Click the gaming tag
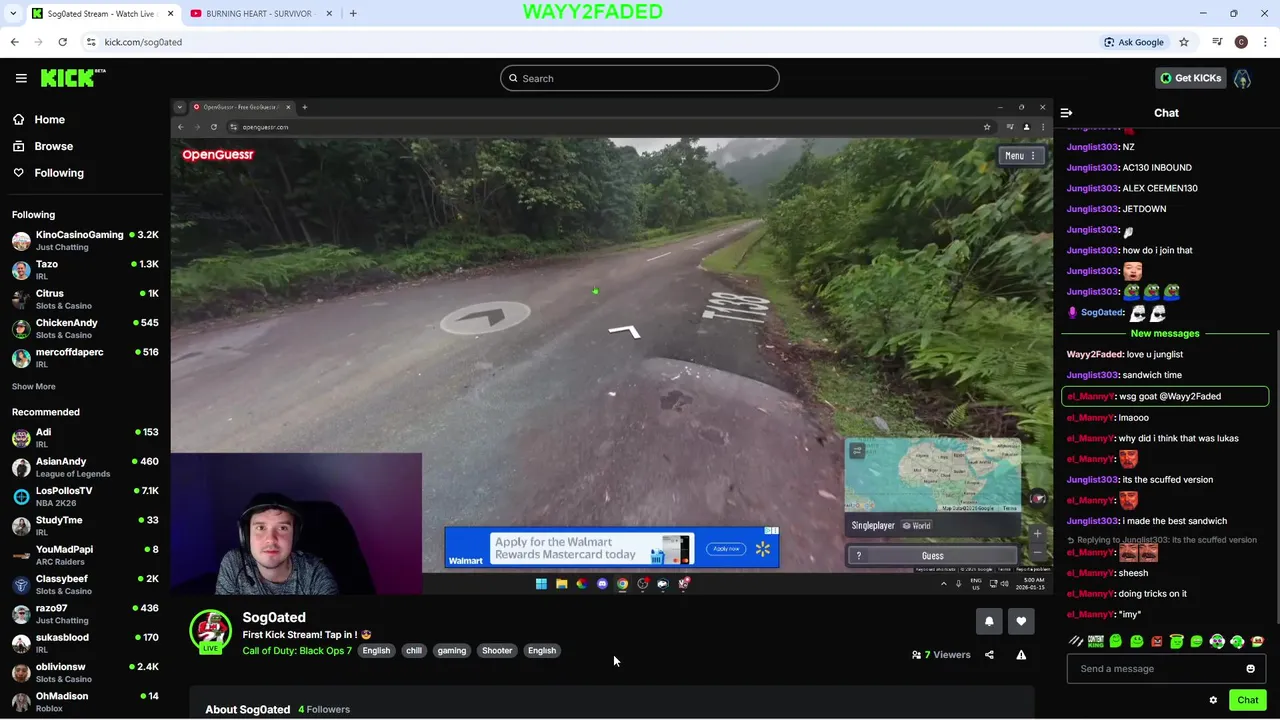The width and height of the screenshot is (1280, 720). (451, 651)
